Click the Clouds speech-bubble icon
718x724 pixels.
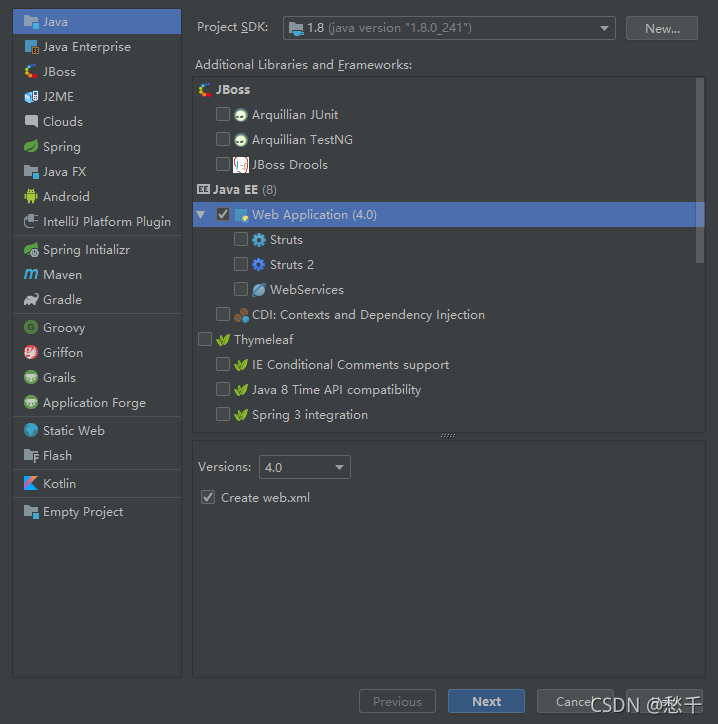pyautogui.click(x=31, y=121)
